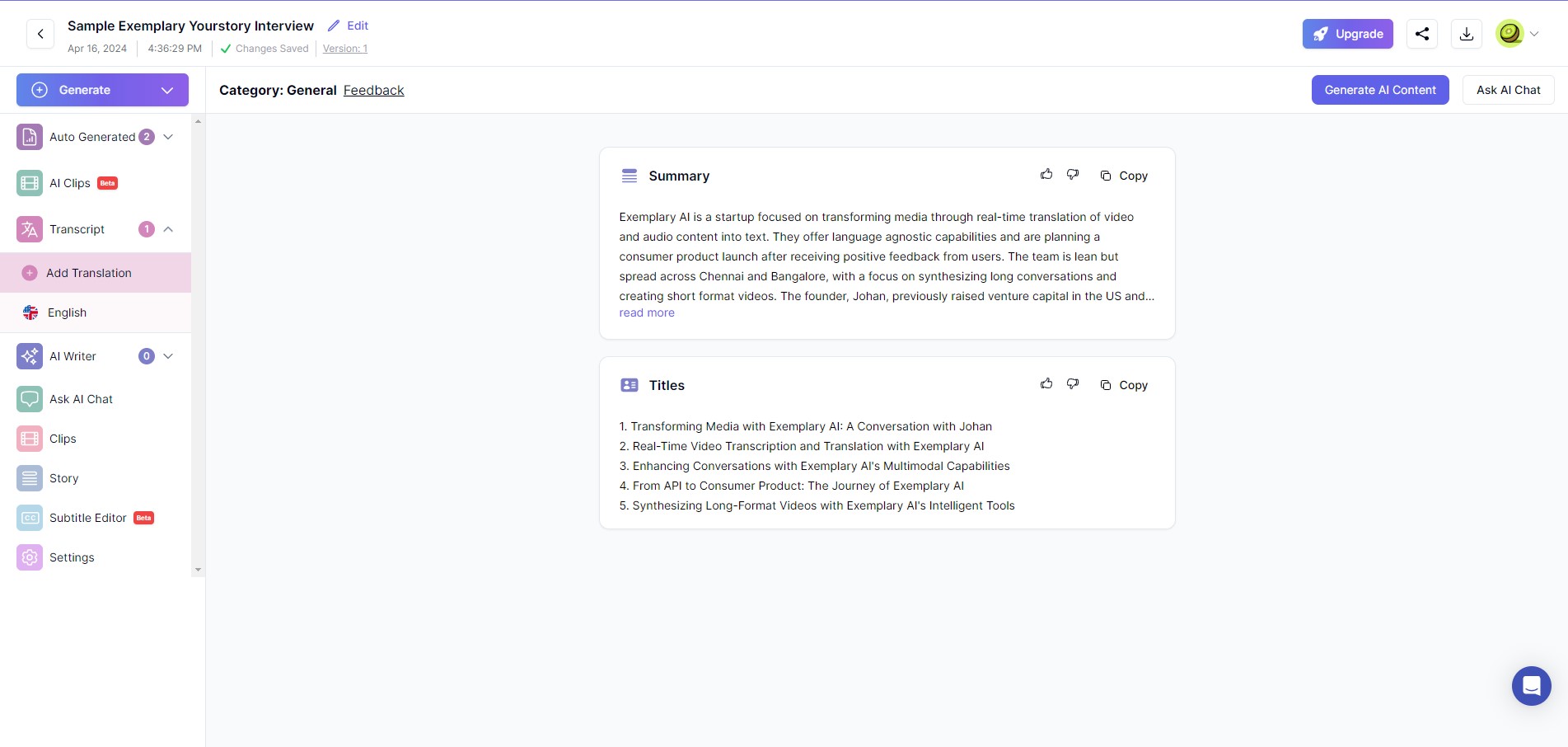Click the Summary section lines icon
Screen dimensions: 1568x747
(630, 176)
